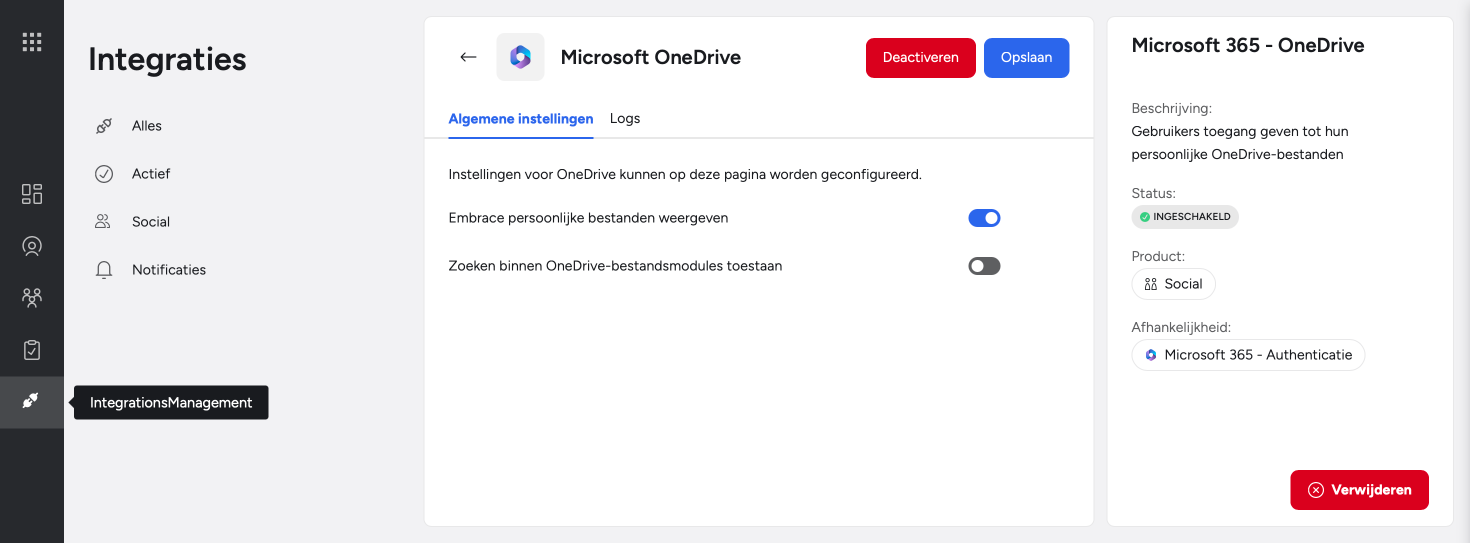The image size is (1470, 543).
Task: Click the Verwijderen button
Action: click(1360, 490)
